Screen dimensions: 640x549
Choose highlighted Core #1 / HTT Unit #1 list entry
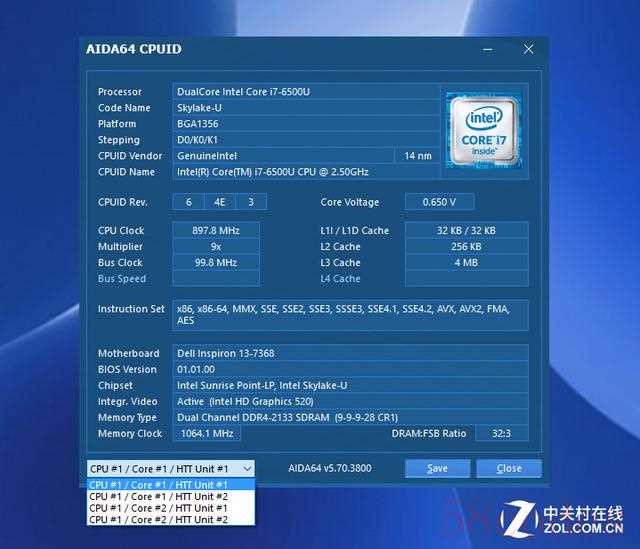(x=158, y=484)
